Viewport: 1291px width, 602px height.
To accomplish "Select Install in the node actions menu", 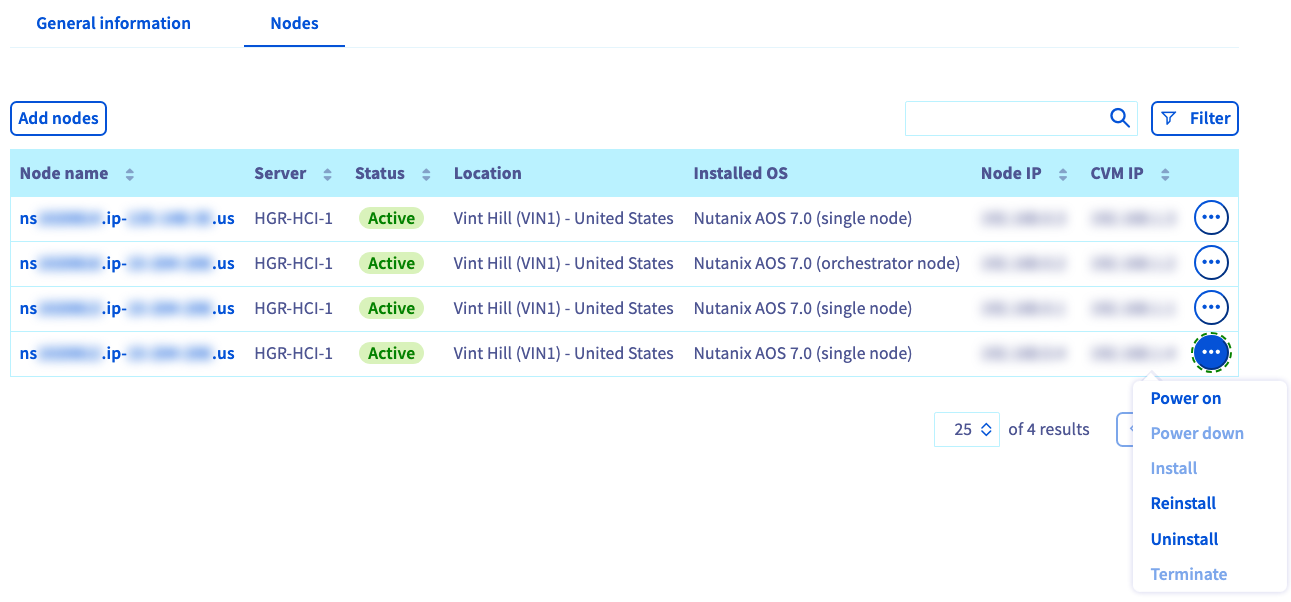I will tap(1174, 468).
